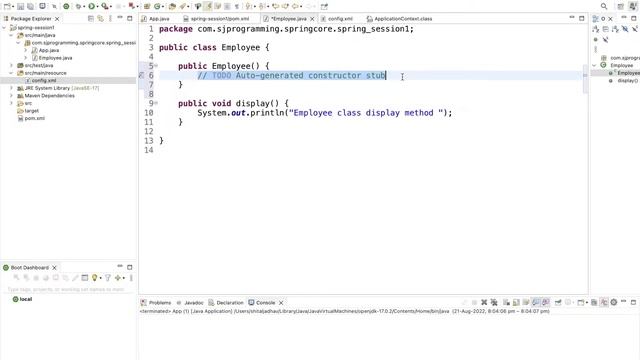
Task: Open Boot Dashboard view menu (three dots)
Action: point(131,278)
